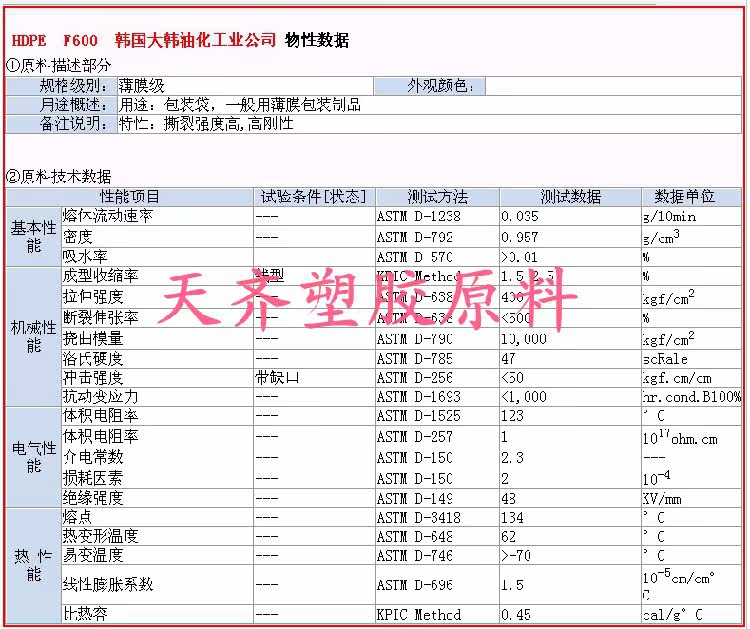
Task: Select the ②原料技术数据 section heading
Action: [x=59, y=177]
